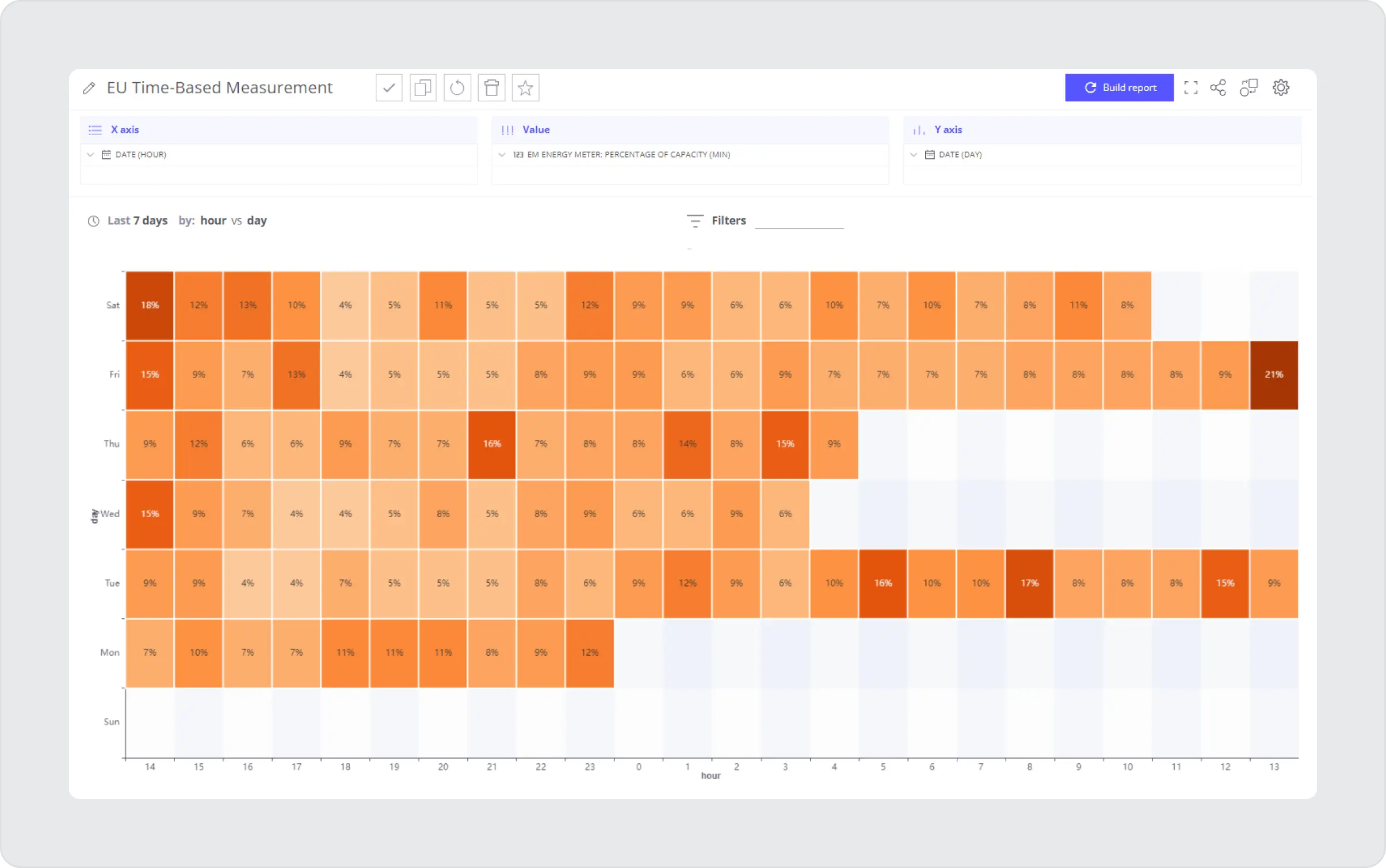Change the time range by clicking Last 7 days
The height and width of the screenshot is (868, 1386).
(136, 220)
